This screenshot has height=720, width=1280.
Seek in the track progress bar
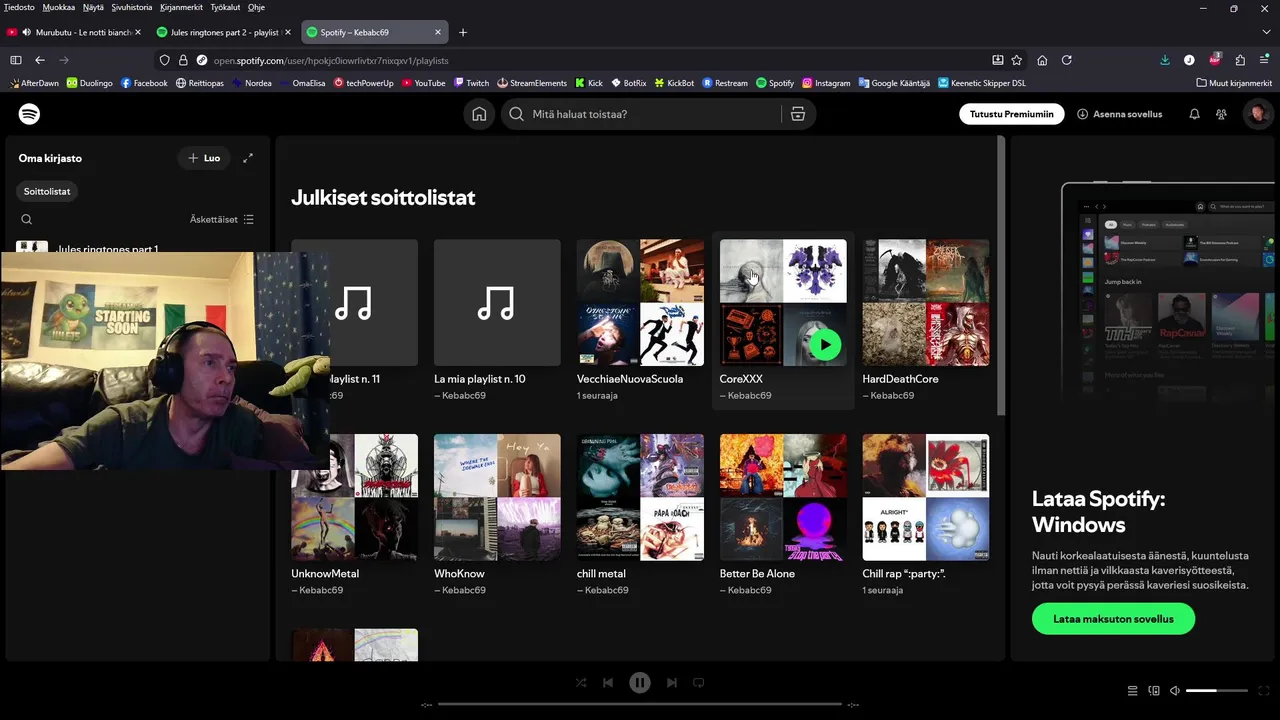tap(640, 704)
